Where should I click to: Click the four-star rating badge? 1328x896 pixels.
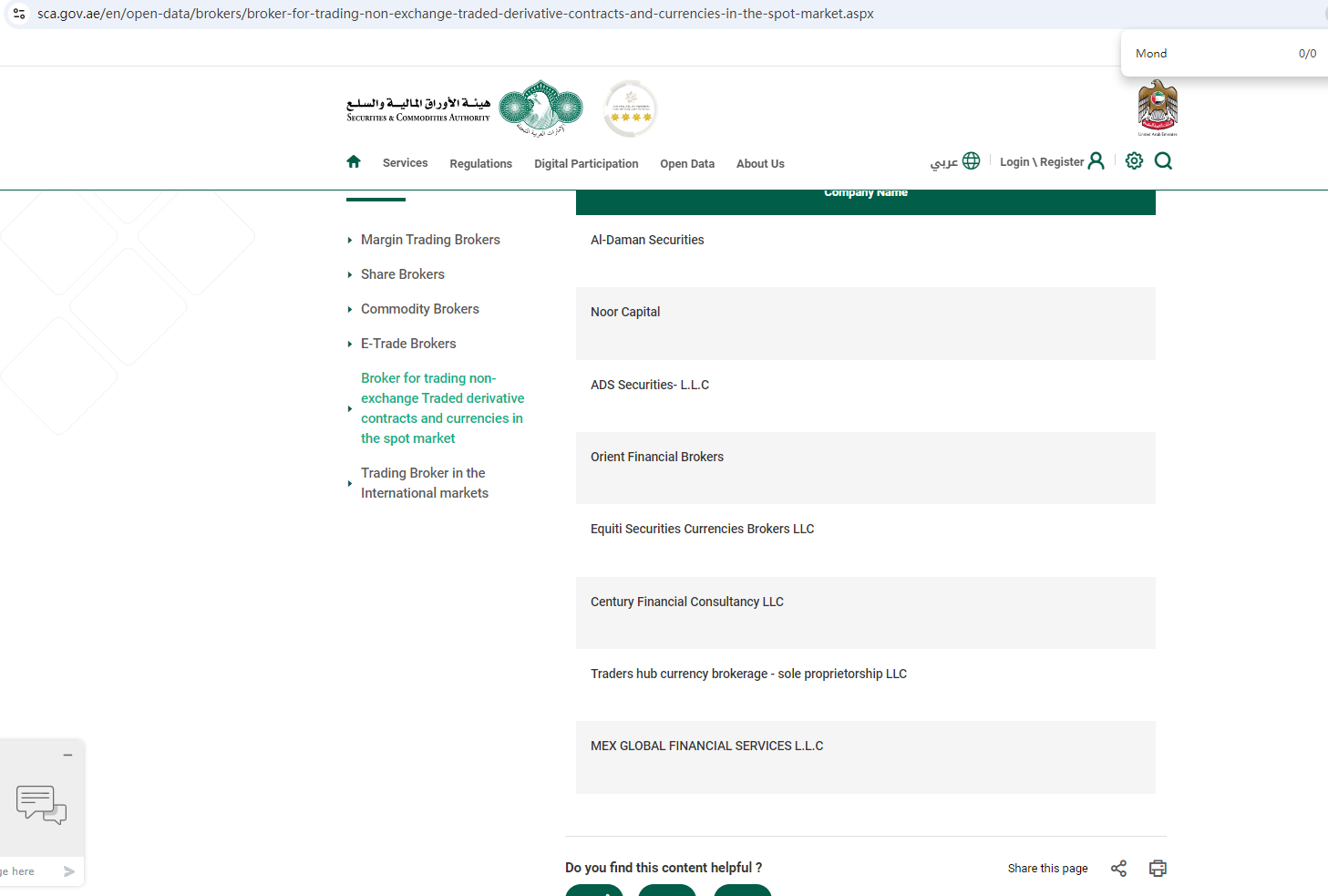click(630, 108)
